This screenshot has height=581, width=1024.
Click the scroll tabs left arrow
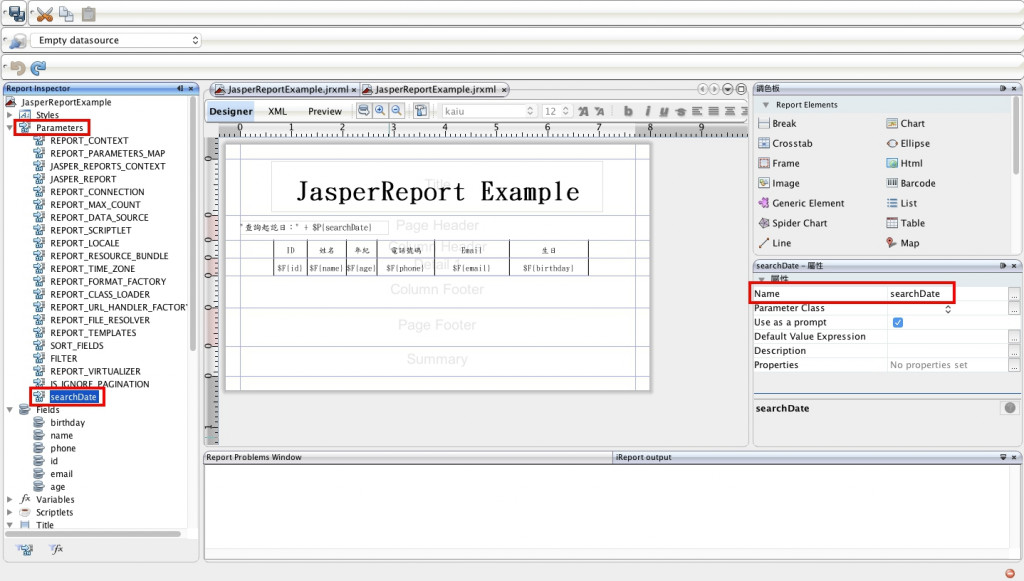[702, 89]
